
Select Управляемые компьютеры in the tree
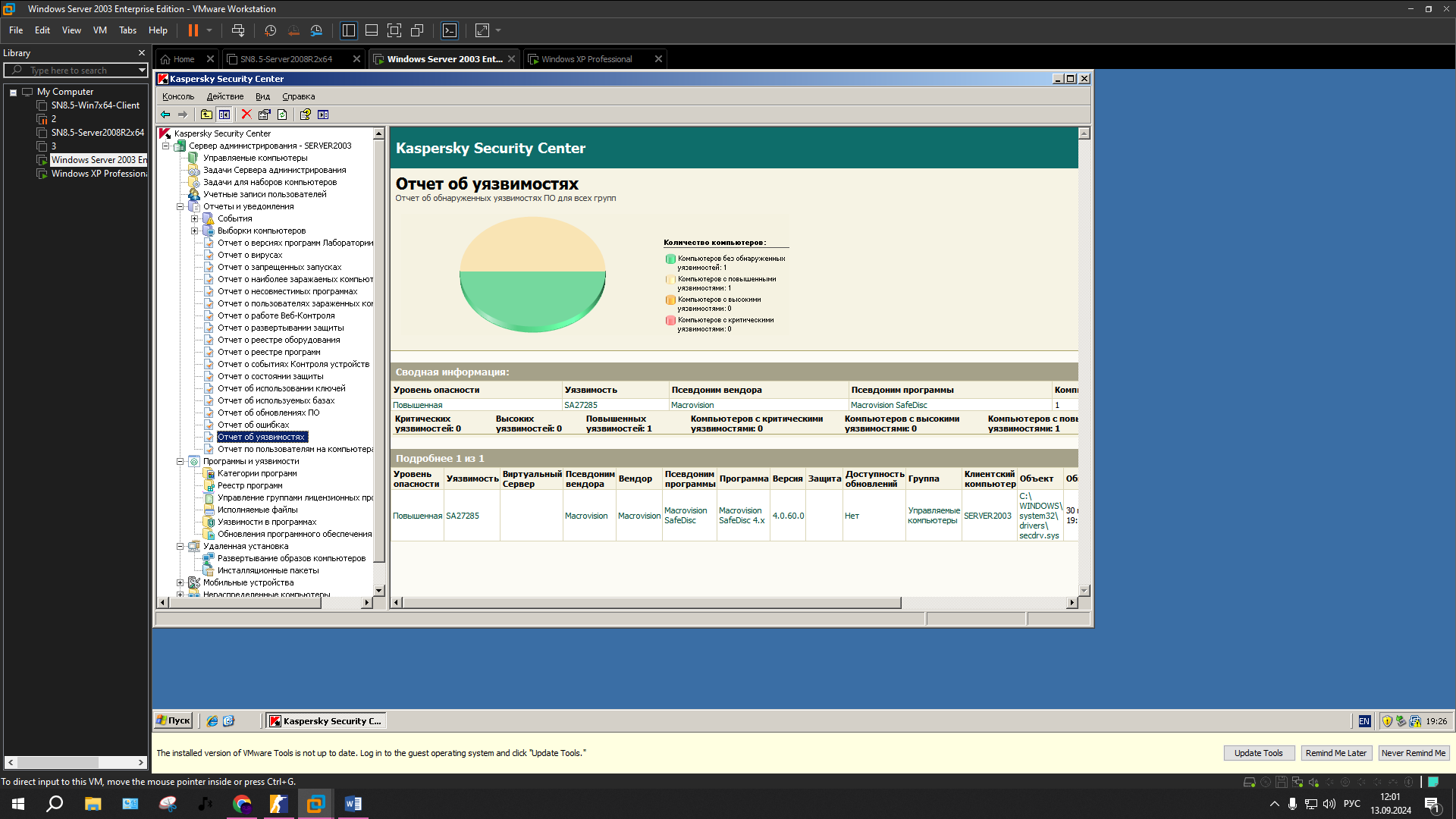(255, 158)
